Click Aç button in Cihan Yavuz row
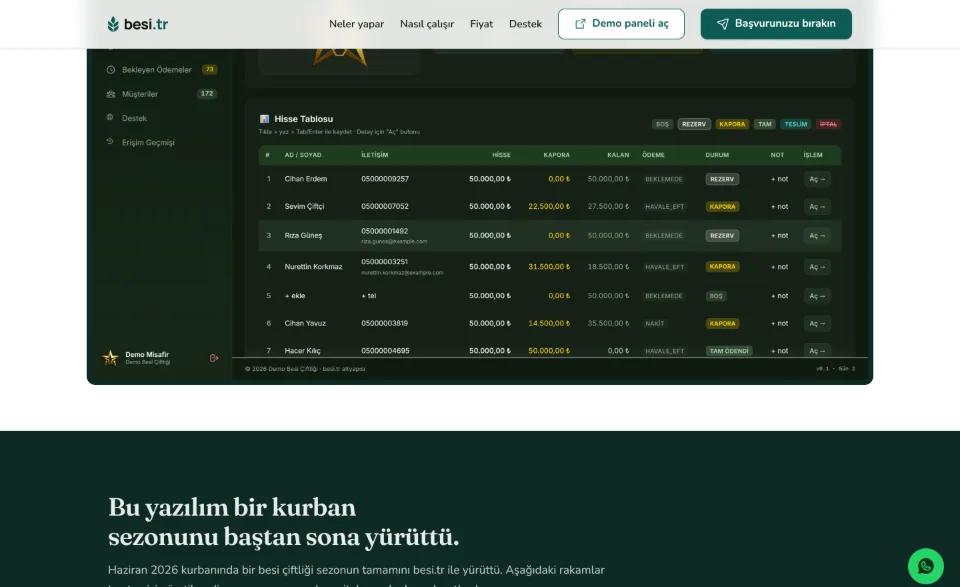This screenshot has height=587, width=960. tap(817, 323)
